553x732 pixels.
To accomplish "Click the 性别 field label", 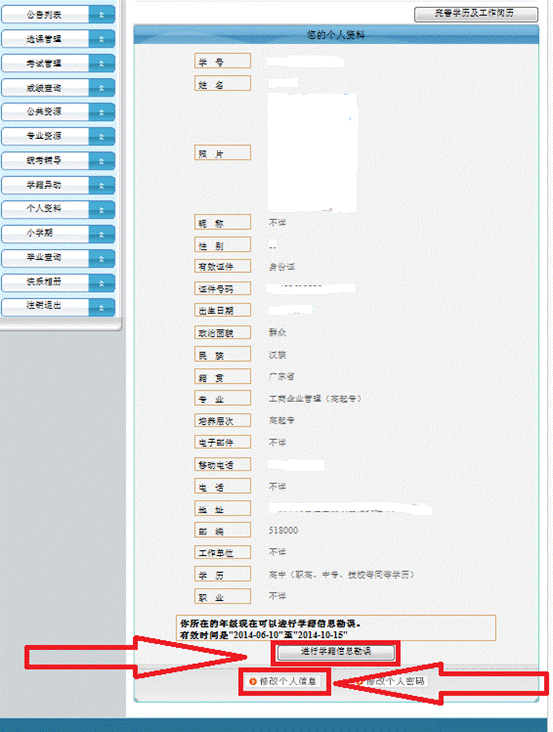I will (x=223, y=245).
